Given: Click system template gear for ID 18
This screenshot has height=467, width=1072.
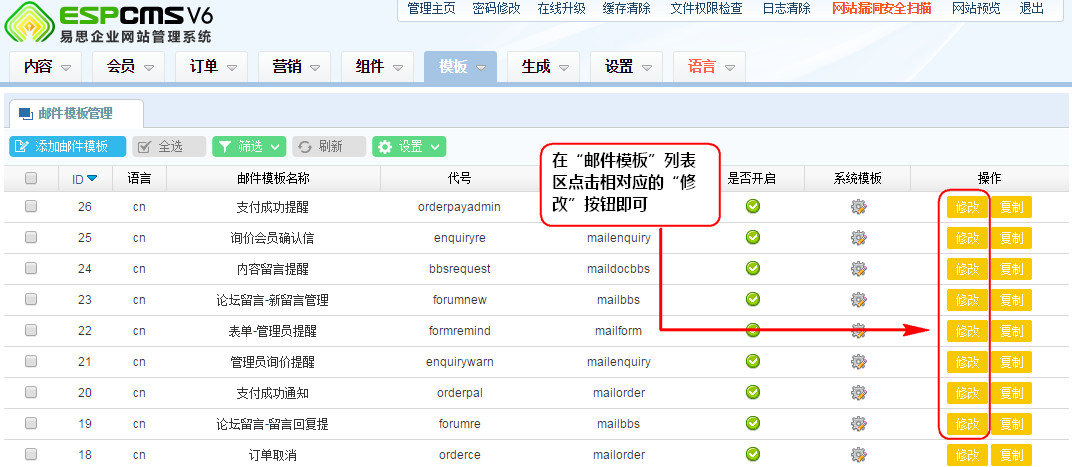Looking at the screenshot, I should click(x=858, y=454).
